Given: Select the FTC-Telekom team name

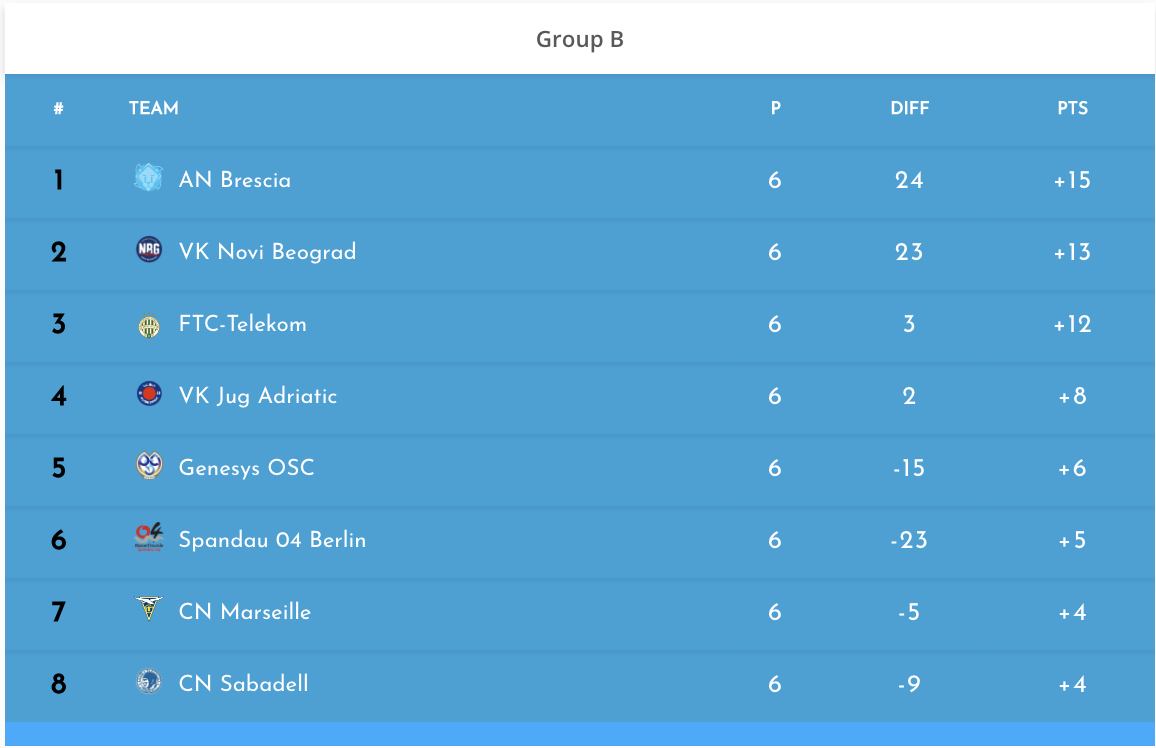Looking at the screenshot, I should coord(242,324).
